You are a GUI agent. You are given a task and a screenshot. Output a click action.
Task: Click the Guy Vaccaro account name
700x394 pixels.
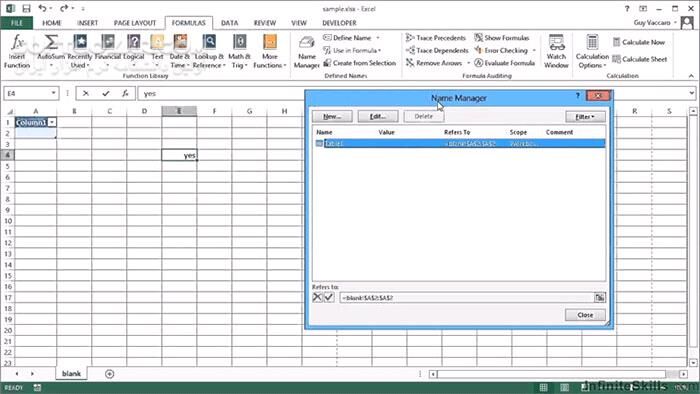[x=652, y=22]
